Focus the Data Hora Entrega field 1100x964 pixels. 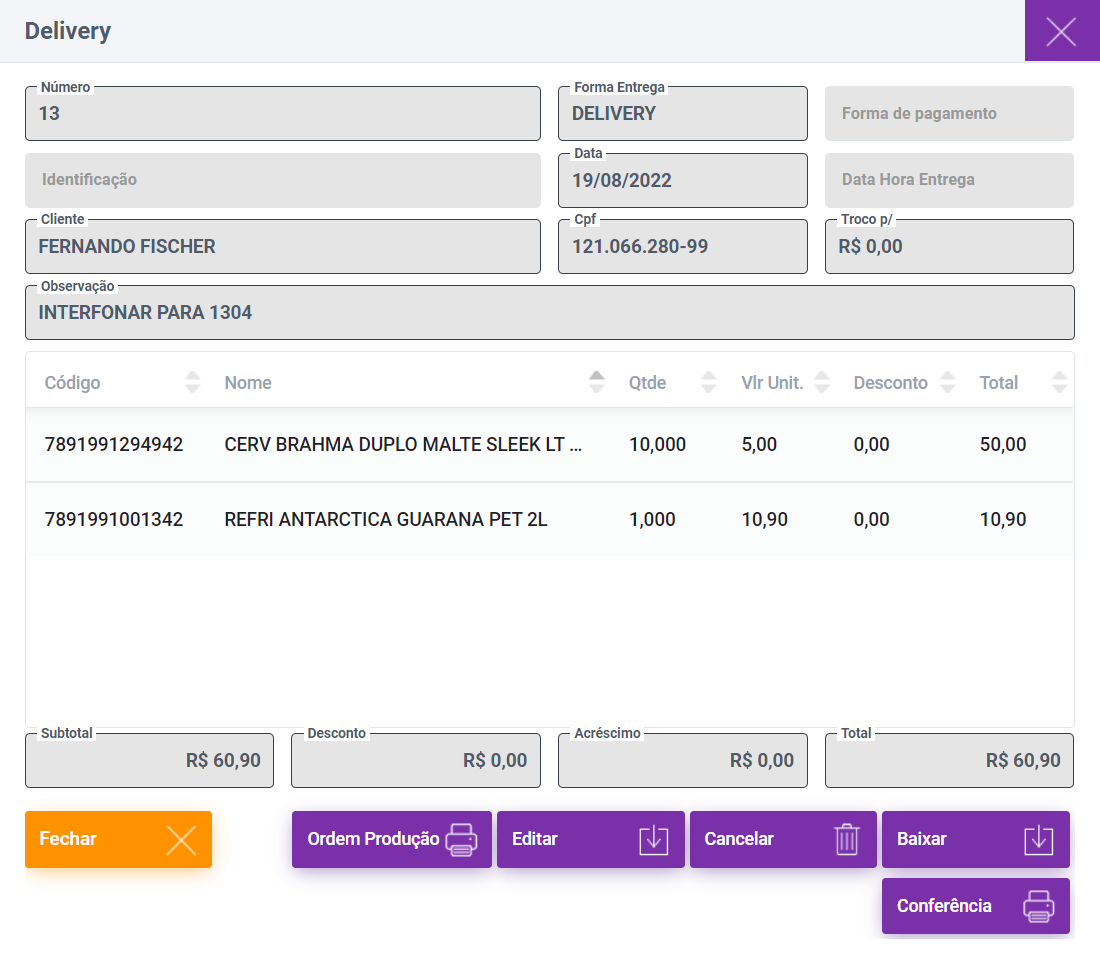(x=948, y=180)
